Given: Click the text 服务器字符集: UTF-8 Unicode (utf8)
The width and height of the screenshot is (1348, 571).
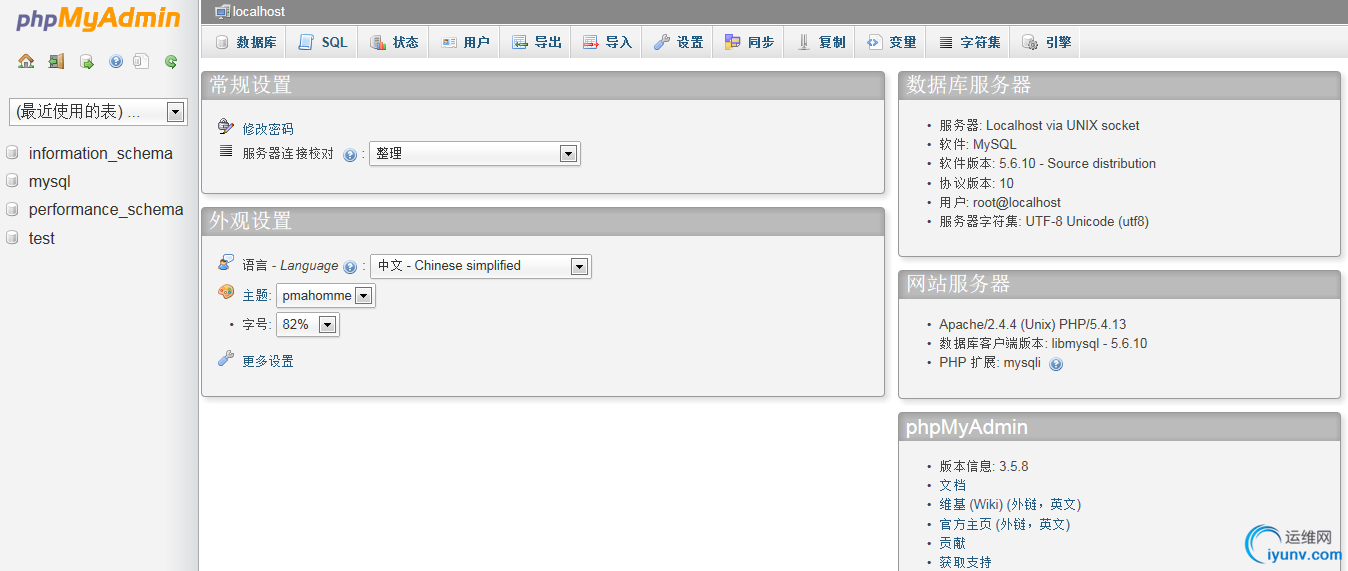Looking at the screenshot, I should (1044, 221).
